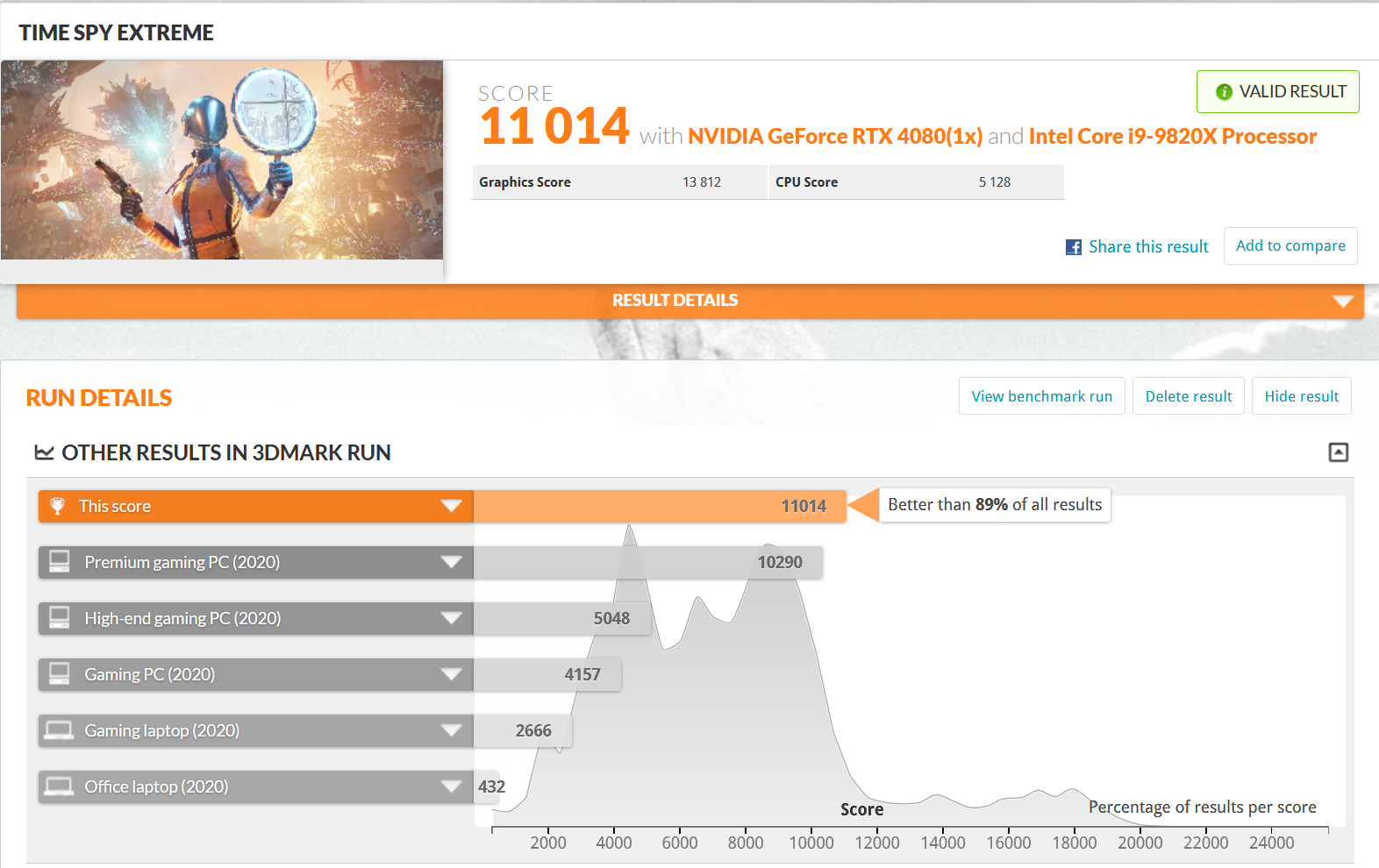Viewport: 1379px width, 868px height.
Task: Click the trophy icon beside This score
Action: pos(58,506)
